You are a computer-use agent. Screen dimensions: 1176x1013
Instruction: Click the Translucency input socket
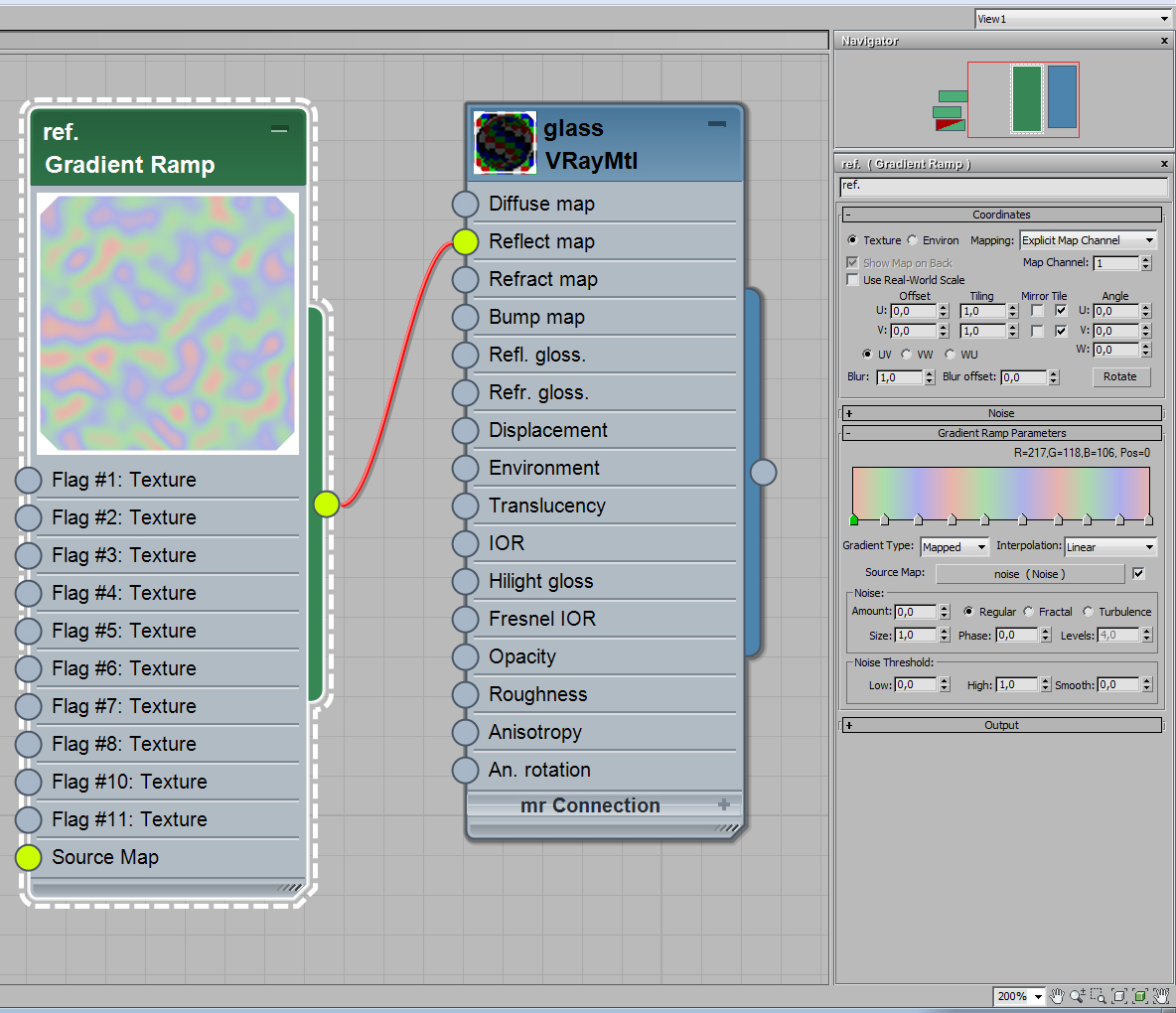click(465, 506)
